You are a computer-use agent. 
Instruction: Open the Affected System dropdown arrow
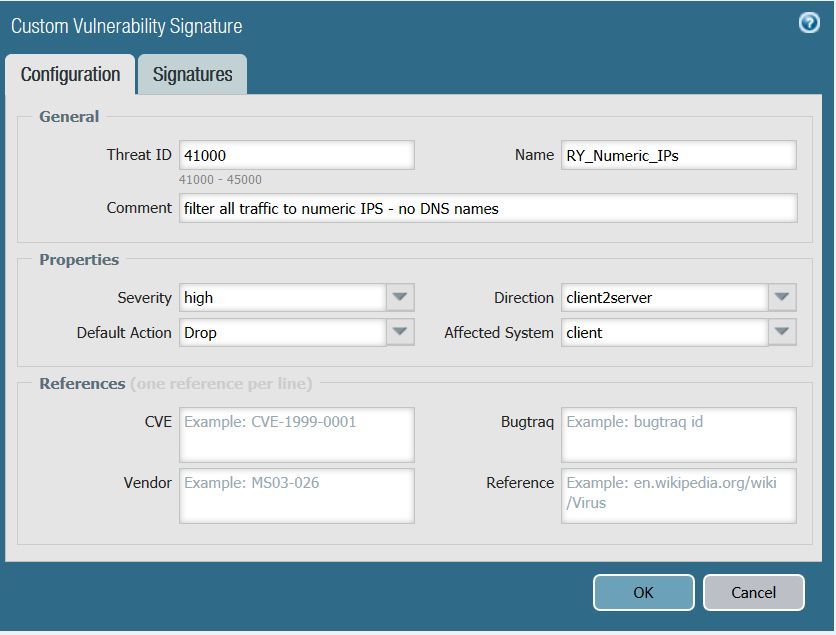[x=782, y=332]
